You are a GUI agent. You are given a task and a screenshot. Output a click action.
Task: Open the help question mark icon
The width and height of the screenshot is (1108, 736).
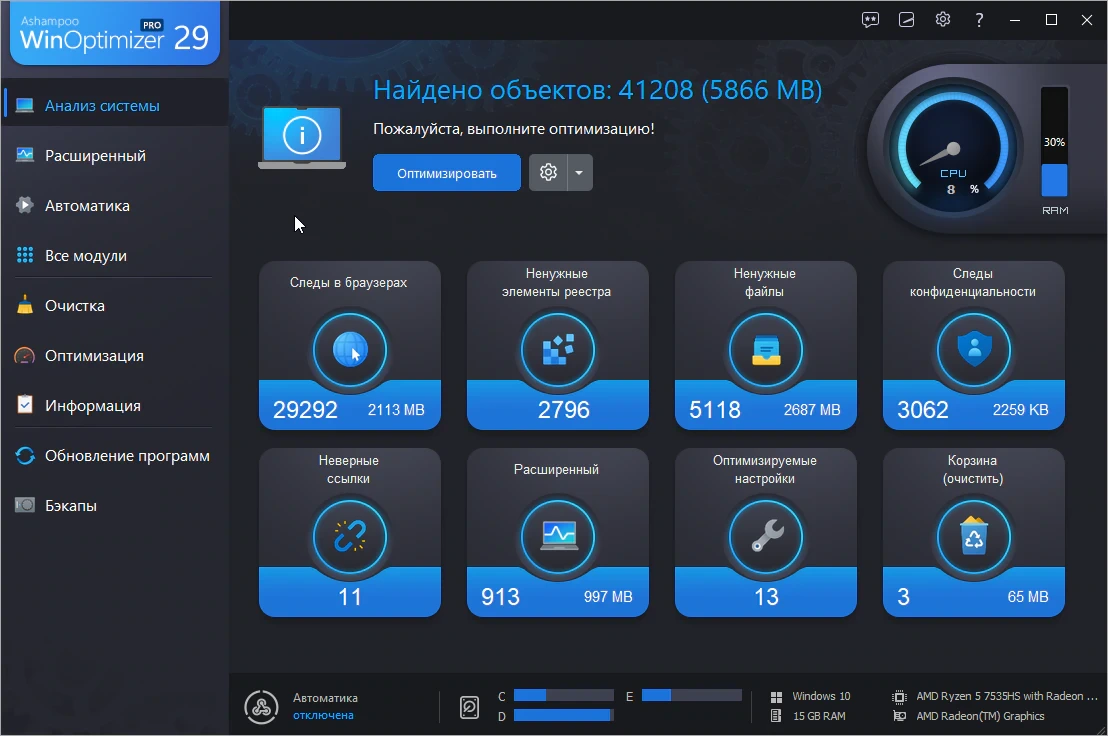pos(979,20)
